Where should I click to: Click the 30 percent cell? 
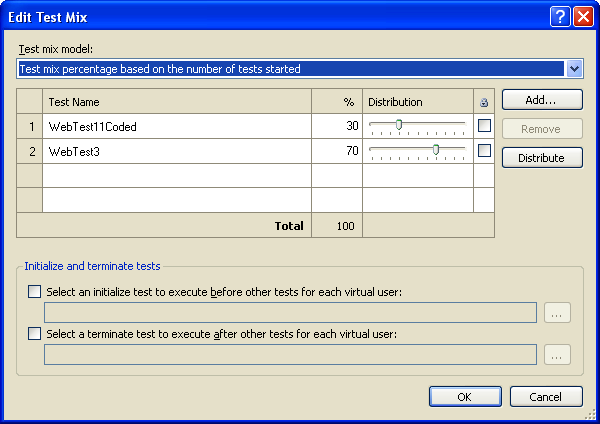pyautogui.click(x=337, y=126)
